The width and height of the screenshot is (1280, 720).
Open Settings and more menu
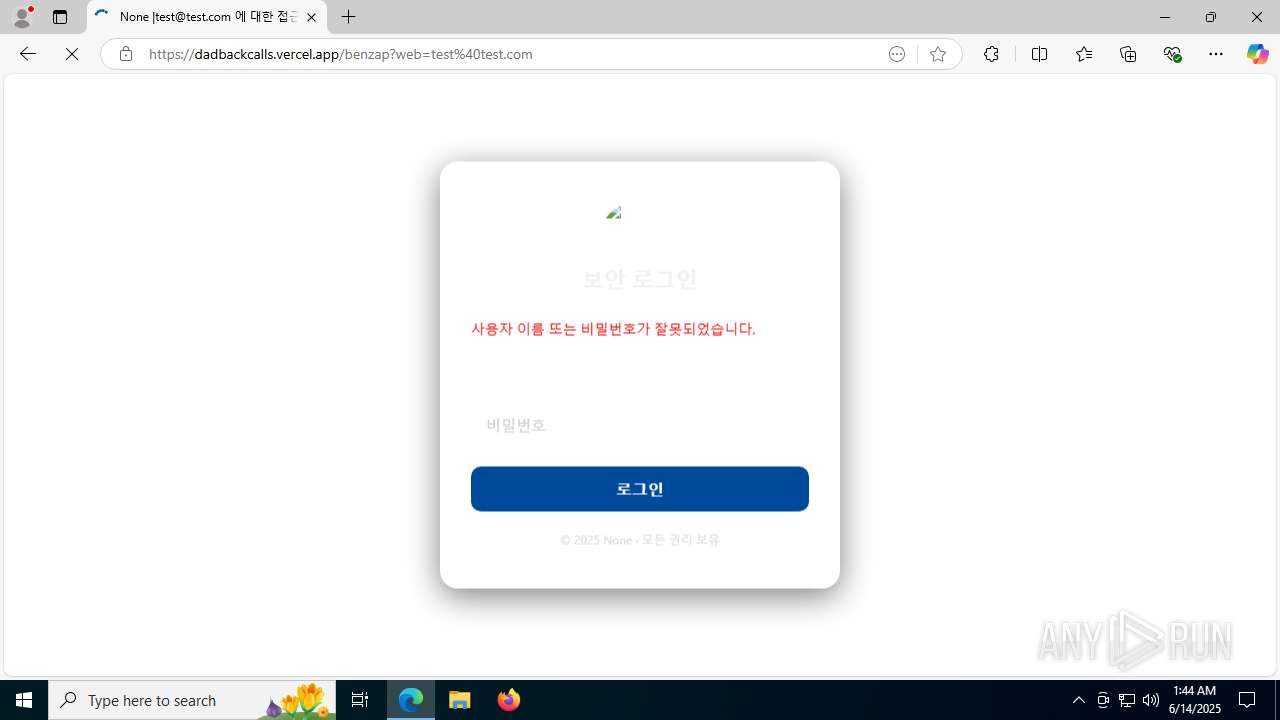(1216, 54)
